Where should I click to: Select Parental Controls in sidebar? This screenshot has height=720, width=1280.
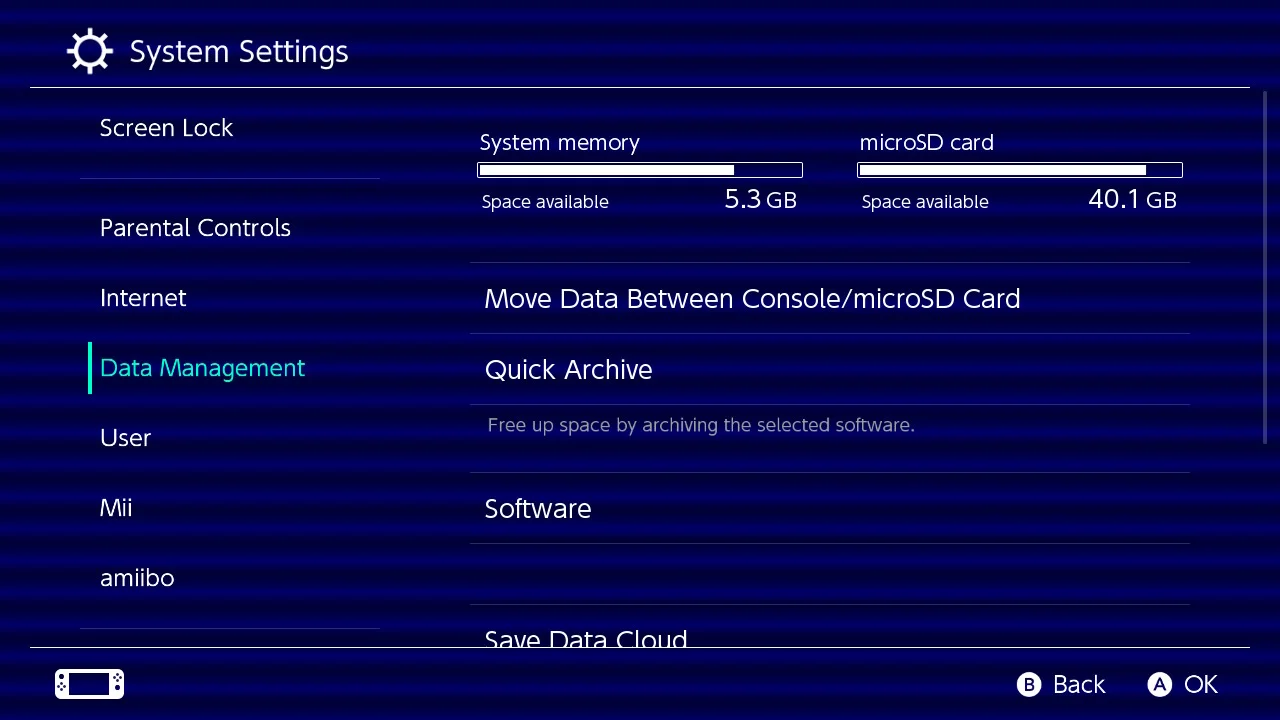pos(195,228)
